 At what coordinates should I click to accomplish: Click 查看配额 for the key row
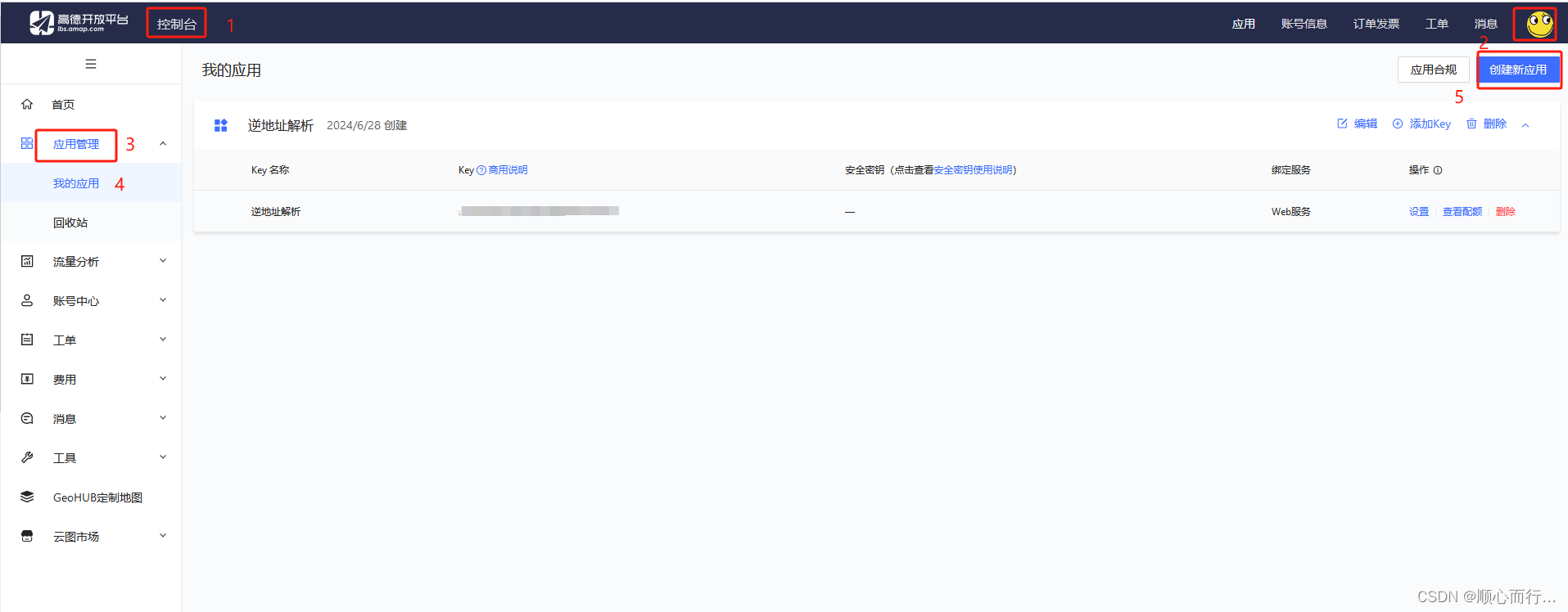(1462, 212)
